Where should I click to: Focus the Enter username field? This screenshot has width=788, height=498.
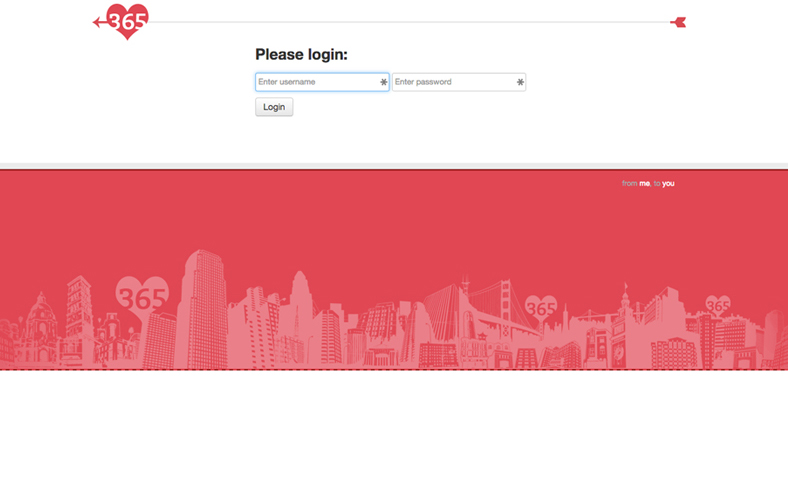[x=315, y=82]
